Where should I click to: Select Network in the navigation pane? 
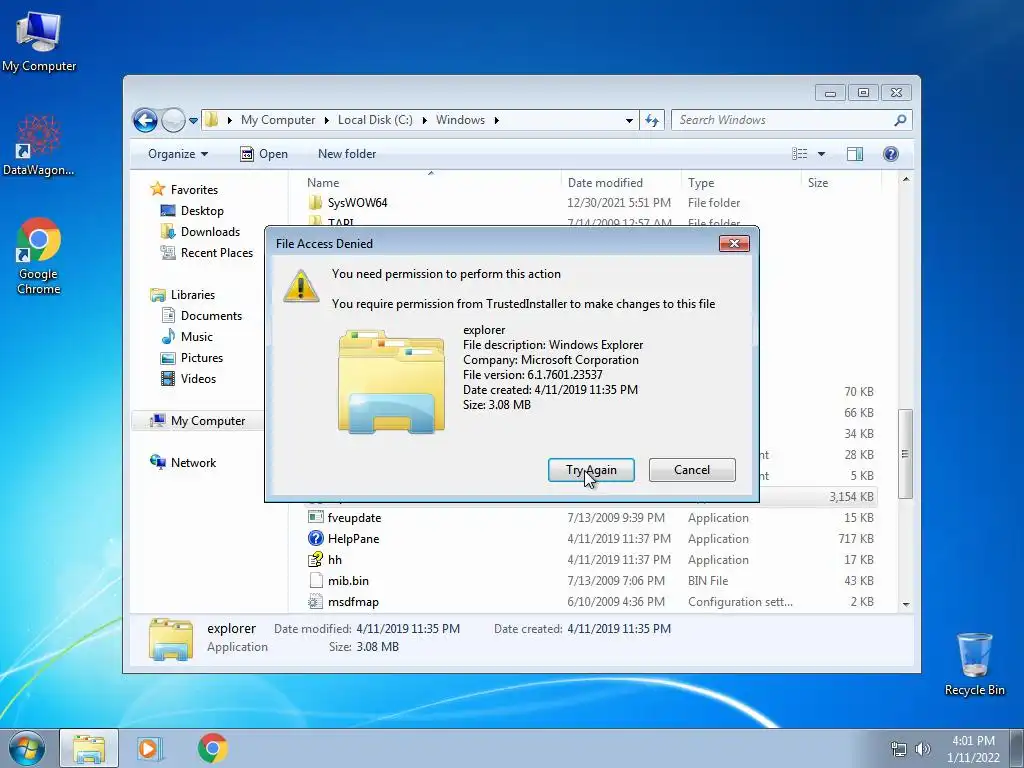(x=193, y=462)
